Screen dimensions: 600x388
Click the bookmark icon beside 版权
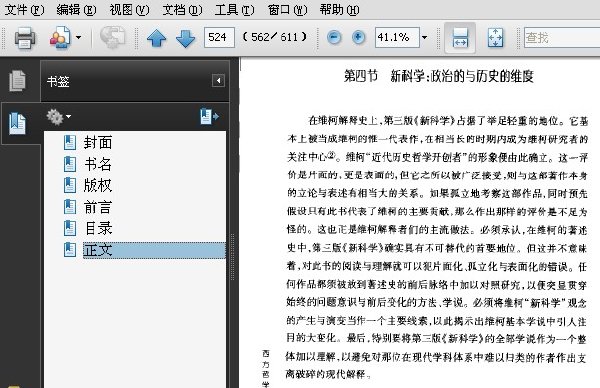70,185
